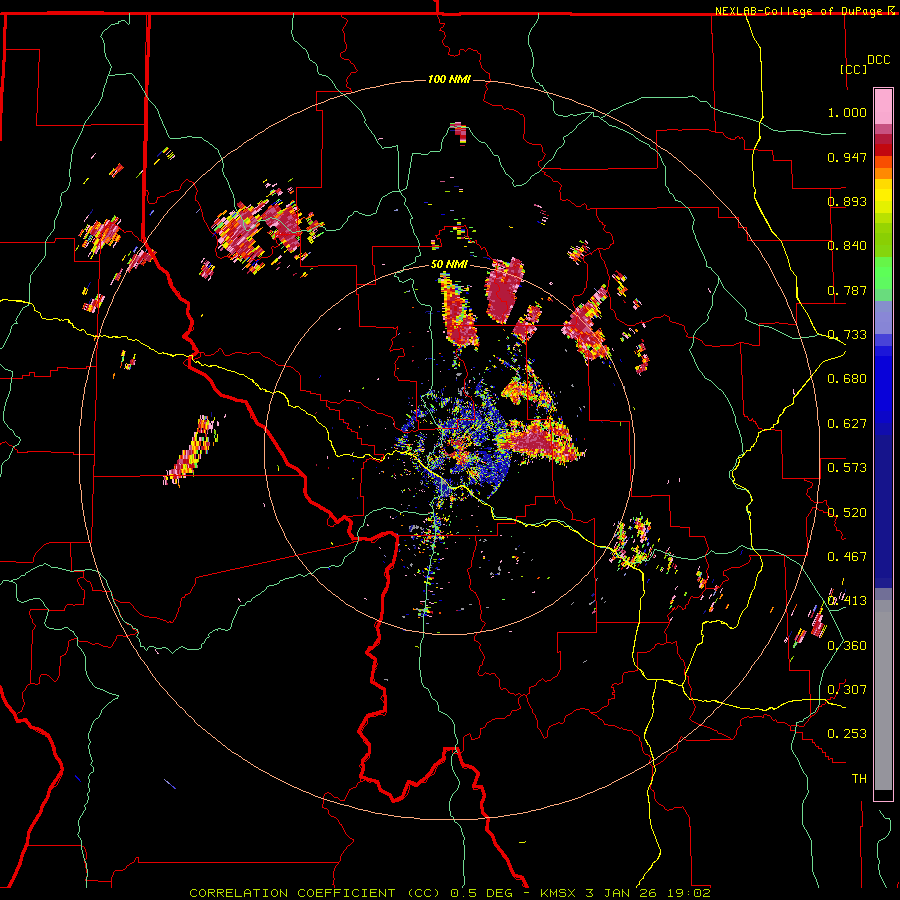Image resolution: width=900 pixels, height=900 pixels.
Task: Click the 0.680 scale value
Action: (847, 379)
